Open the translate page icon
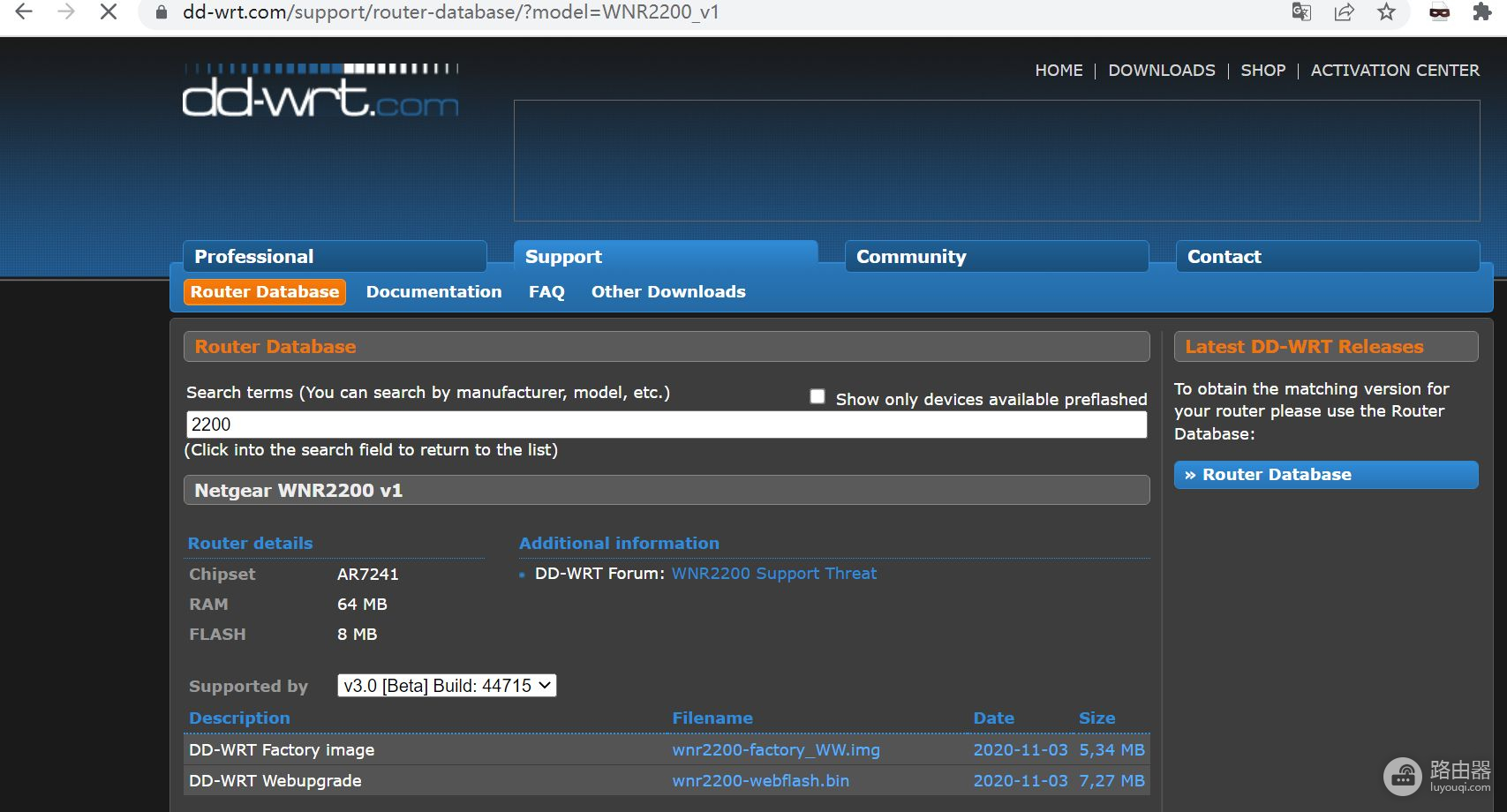 (1301, 12)
